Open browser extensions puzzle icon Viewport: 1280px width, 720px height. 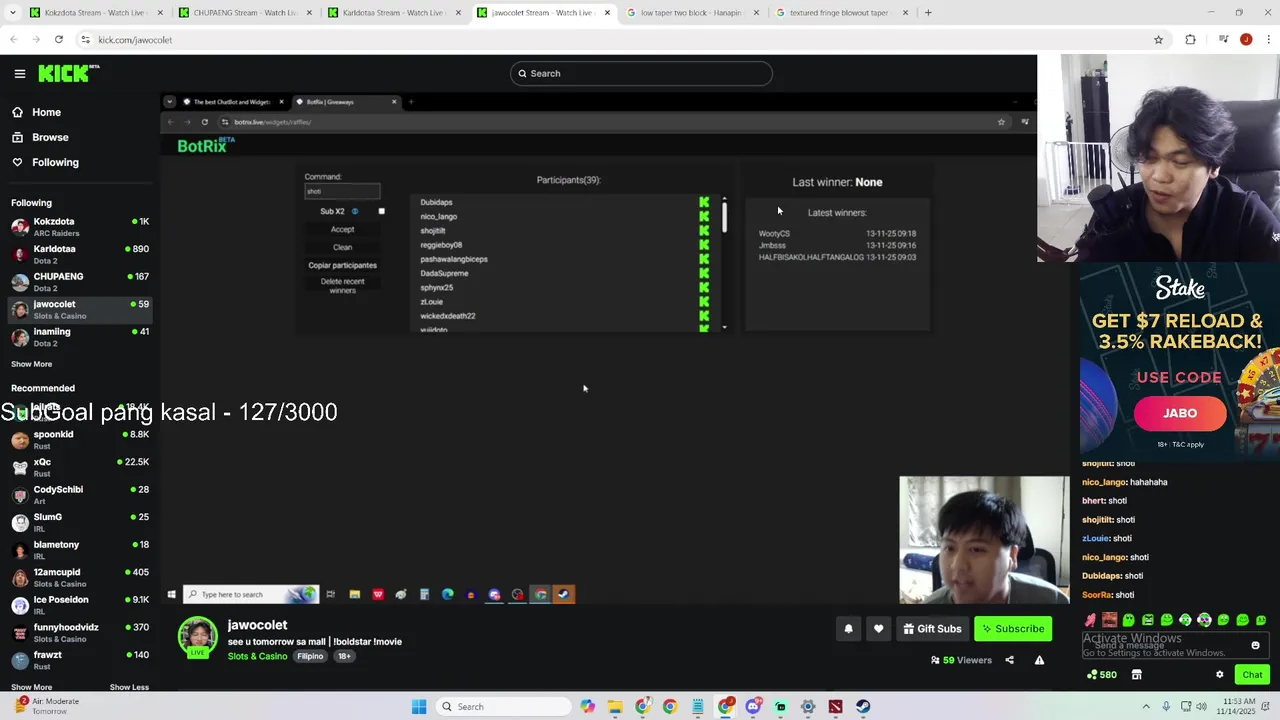[1190, 40]
